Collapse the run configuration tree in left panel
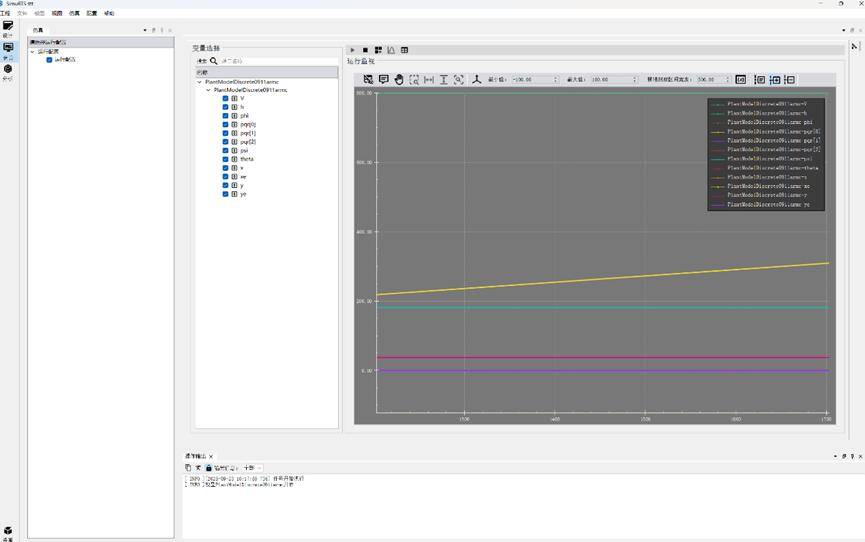The image size is (865, 542). coord(33,51)
